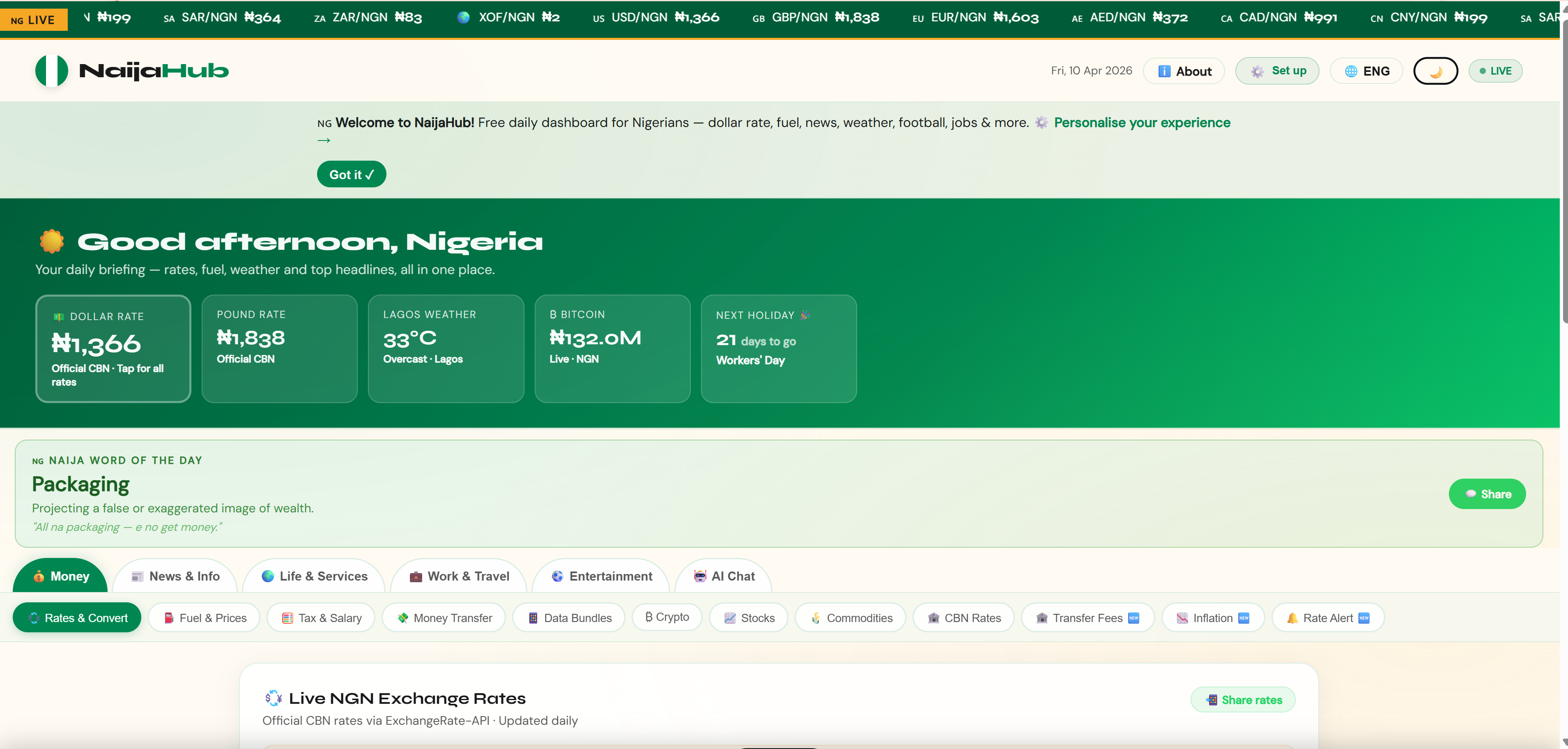Open the Bitcoin price card

(x=612, y=349)
